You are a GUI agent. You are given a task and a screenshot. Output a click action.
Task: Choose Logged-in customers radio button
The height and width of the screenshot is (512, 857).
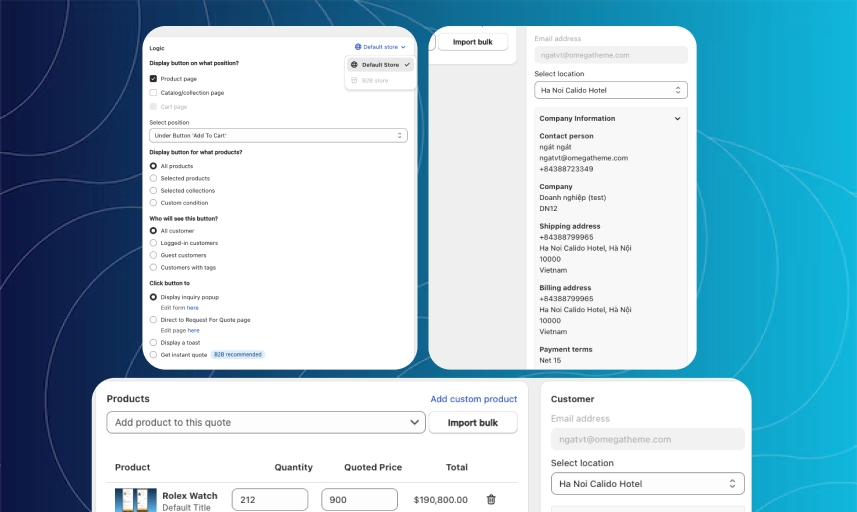click(153, 243)
